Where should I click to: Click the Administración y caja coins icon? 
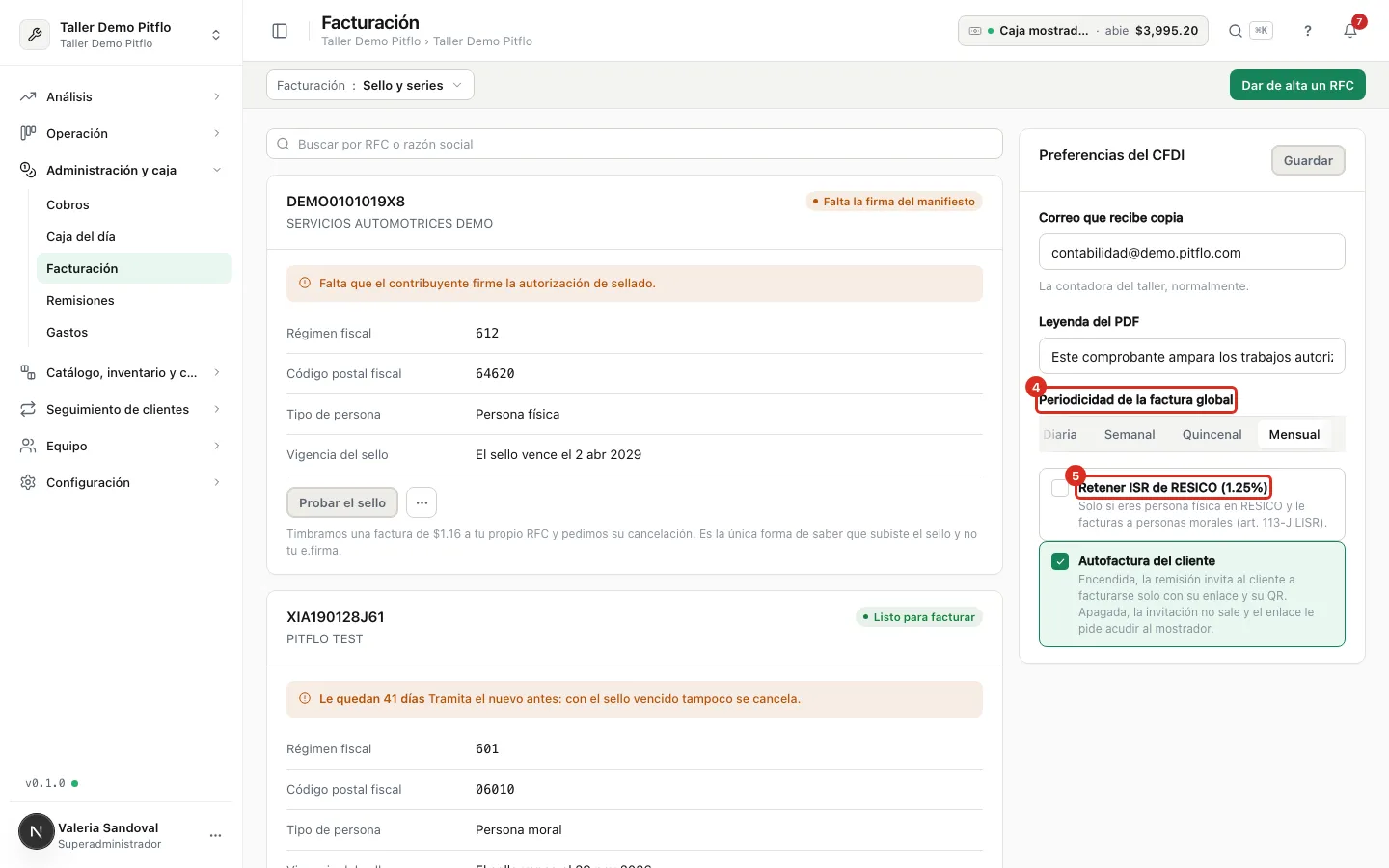[x=28, y=170]
